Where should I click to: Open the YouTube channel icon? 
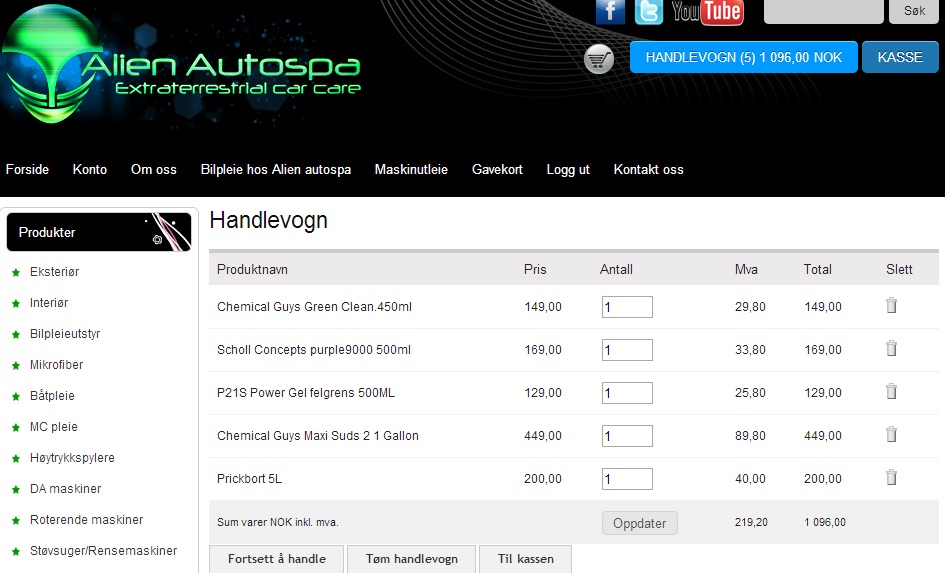click(x=708, y=12)
